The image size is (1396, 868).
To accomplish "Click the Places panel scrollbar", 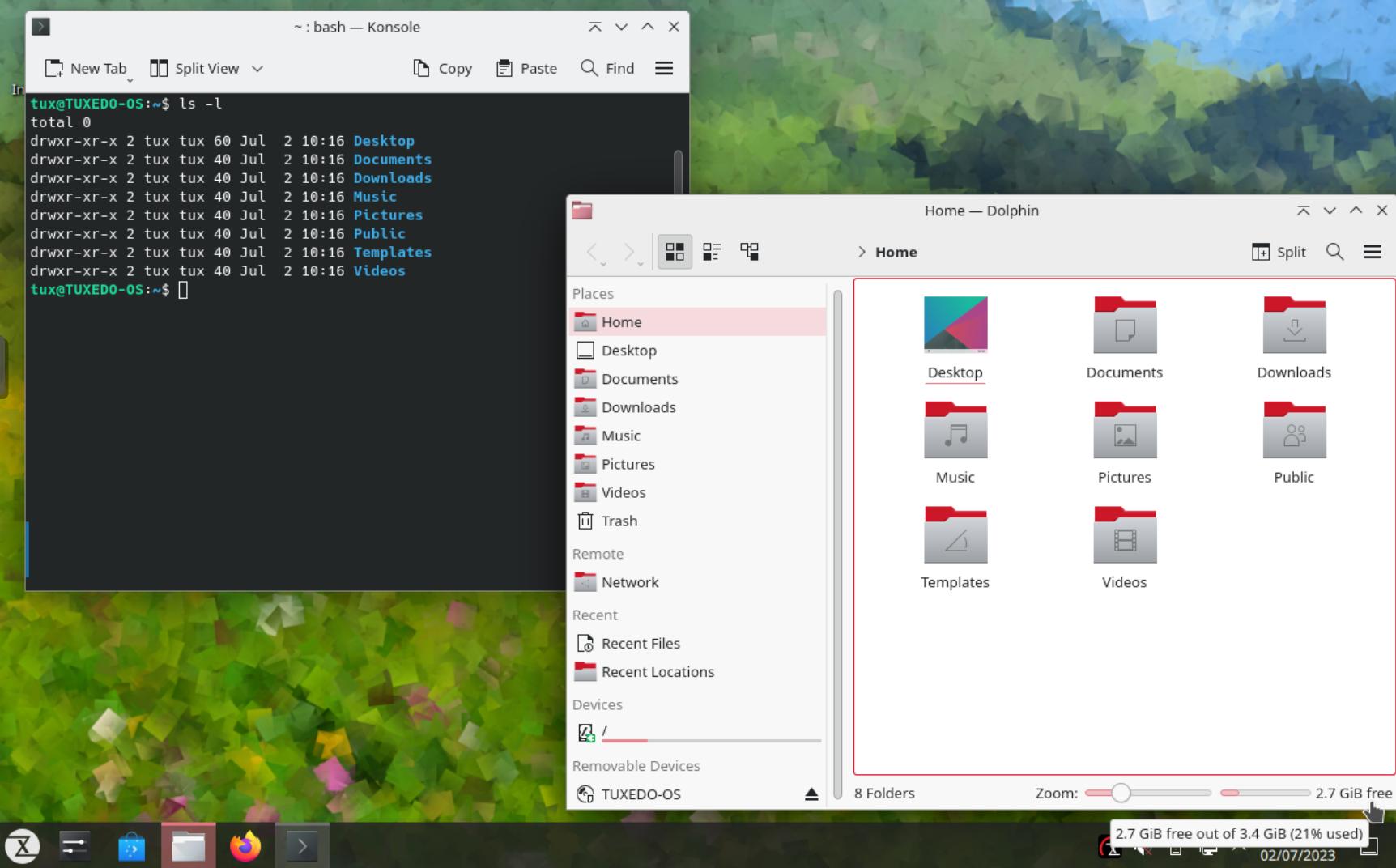I will tap(837, 542).
